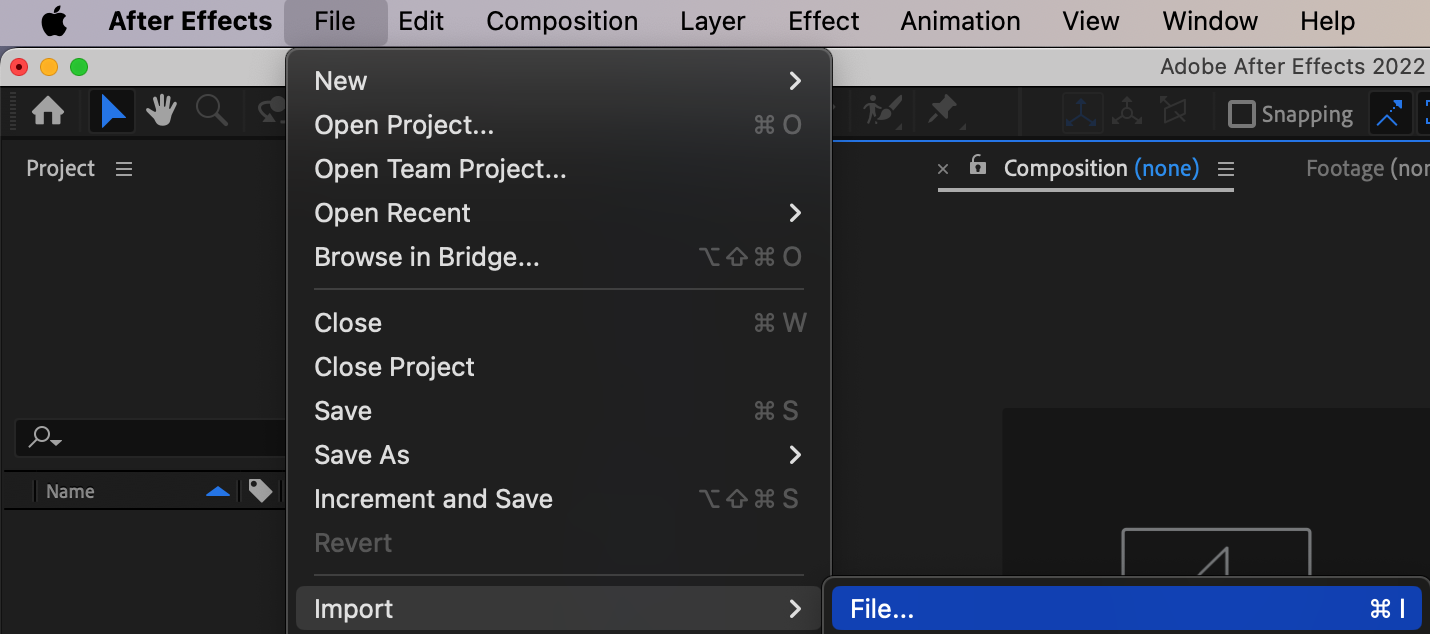This screenshot has width=1430, height=634.
Task: Select the Hand tool
Action: [x=161, y=112]
